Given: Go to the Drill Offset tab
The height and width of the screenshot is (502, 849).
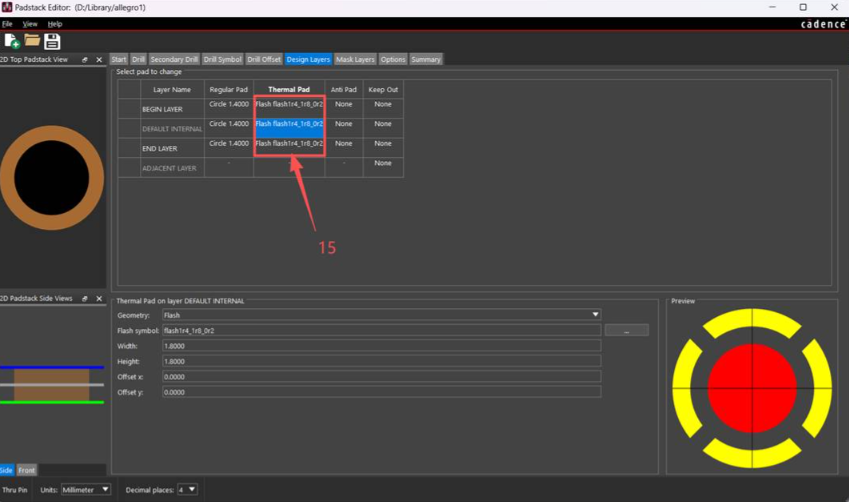Looking at the screenshot, I should point(264,60).
